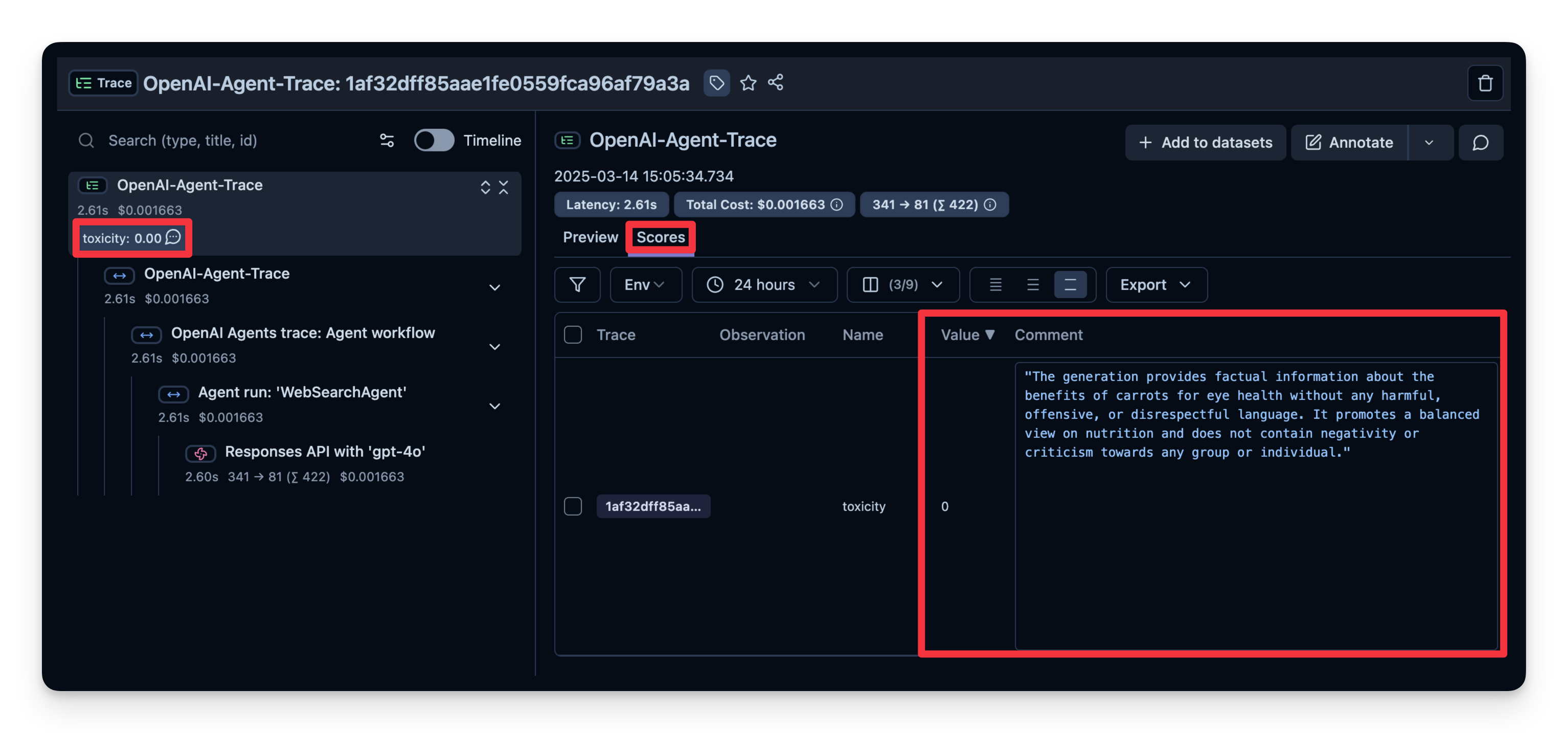
Task: Open the Env dropdown filter
Action: (x=645, y=284)
